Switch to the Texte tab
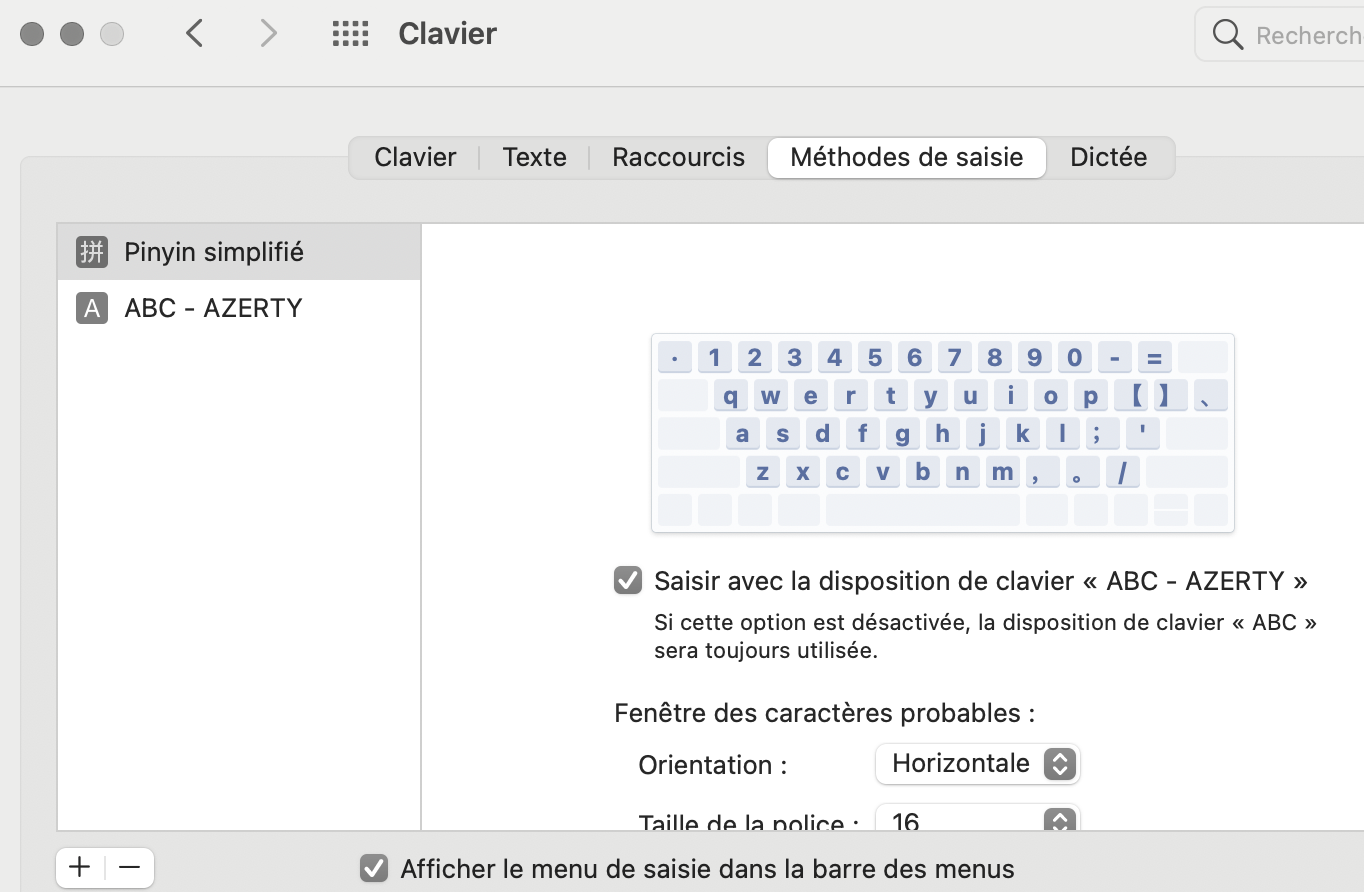This screenshot has width=1364, height=892. [x=534, y=157]
